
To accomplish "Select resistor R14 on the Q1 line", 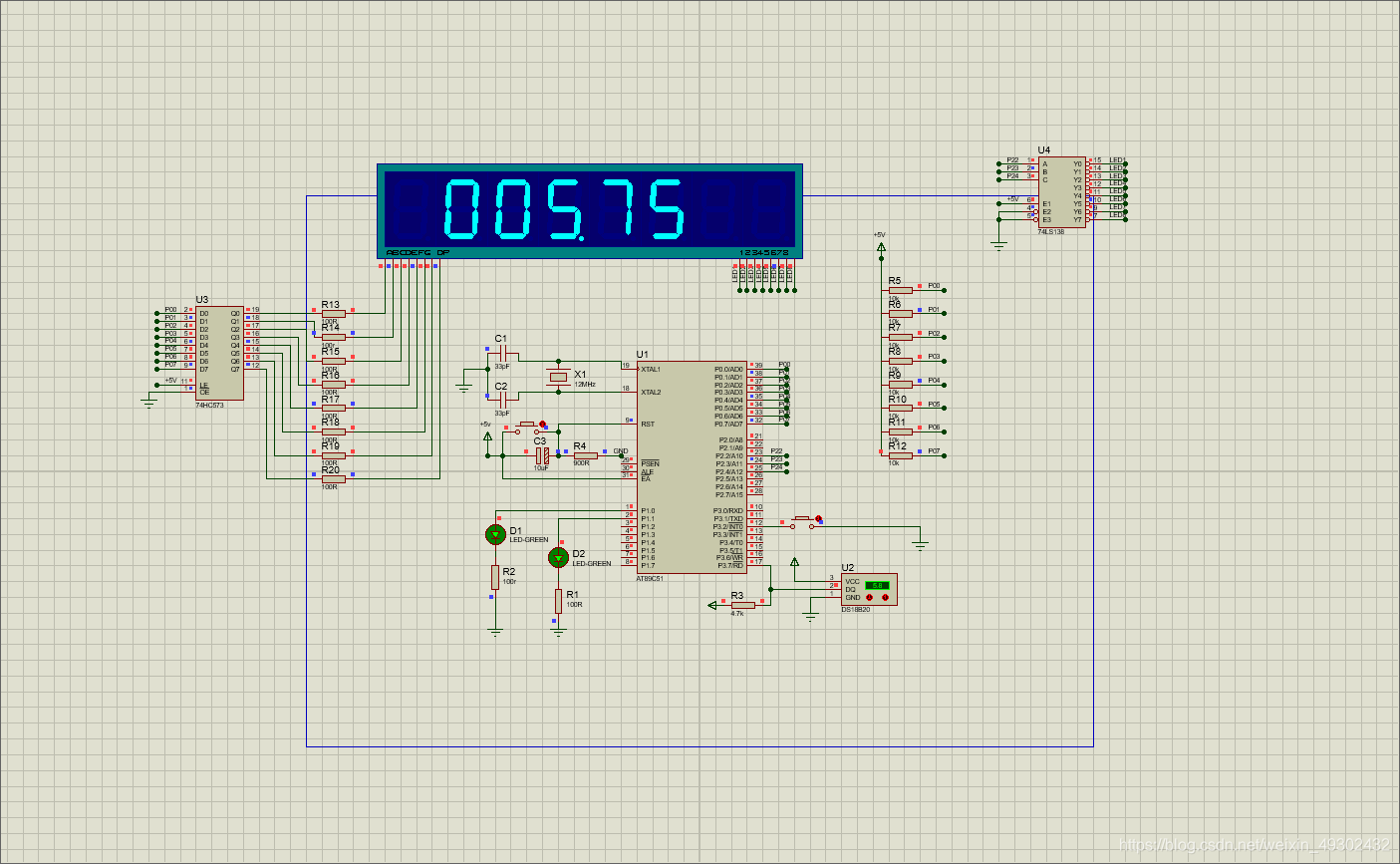I will pyautogui.click(x=333, y=337).
